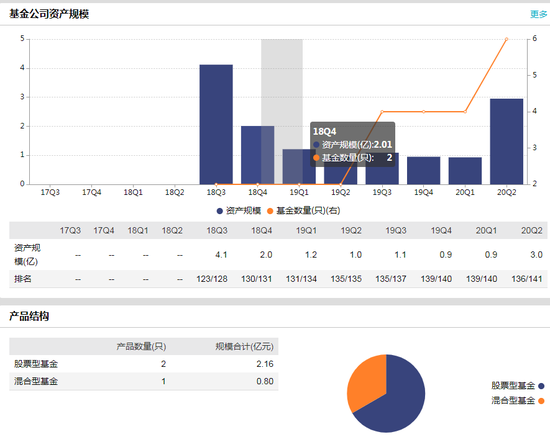Image resolution: width=550 pixels, height=437 pixels.
Task: Click the 4.1 asset value cell
Action: [x=221, y=255]
